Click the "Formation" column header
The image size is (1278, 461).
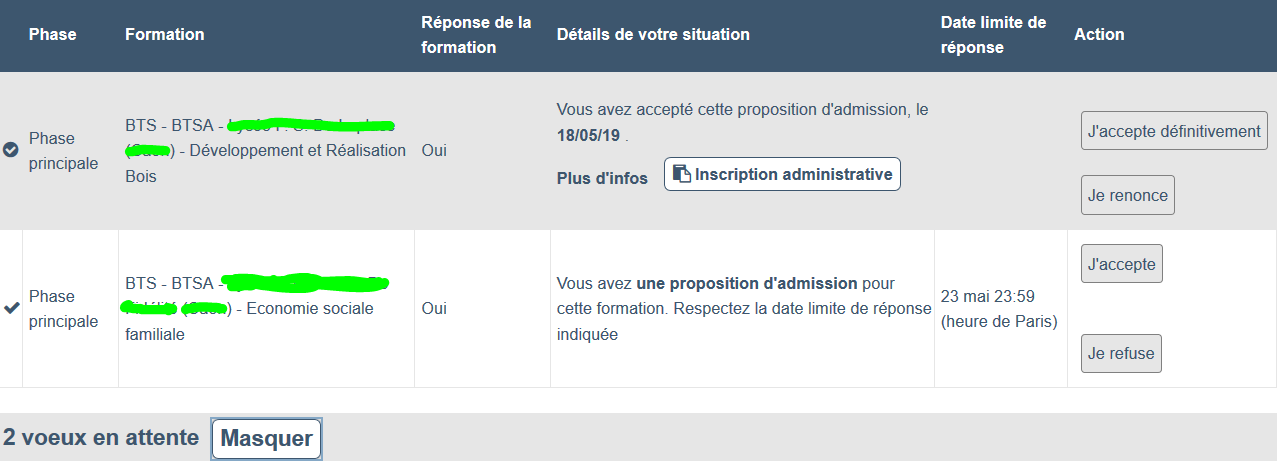[164, 34]
